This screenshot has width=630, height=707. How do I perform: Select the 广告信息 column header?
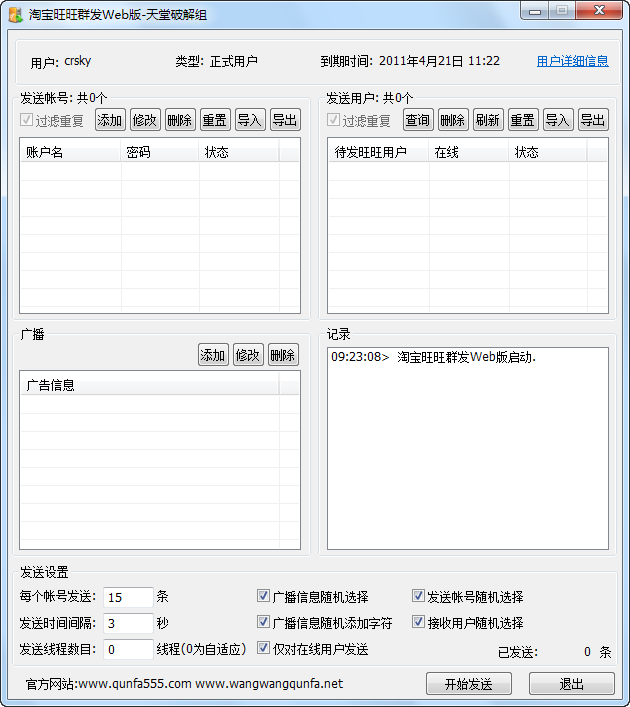tap(150, 385)
